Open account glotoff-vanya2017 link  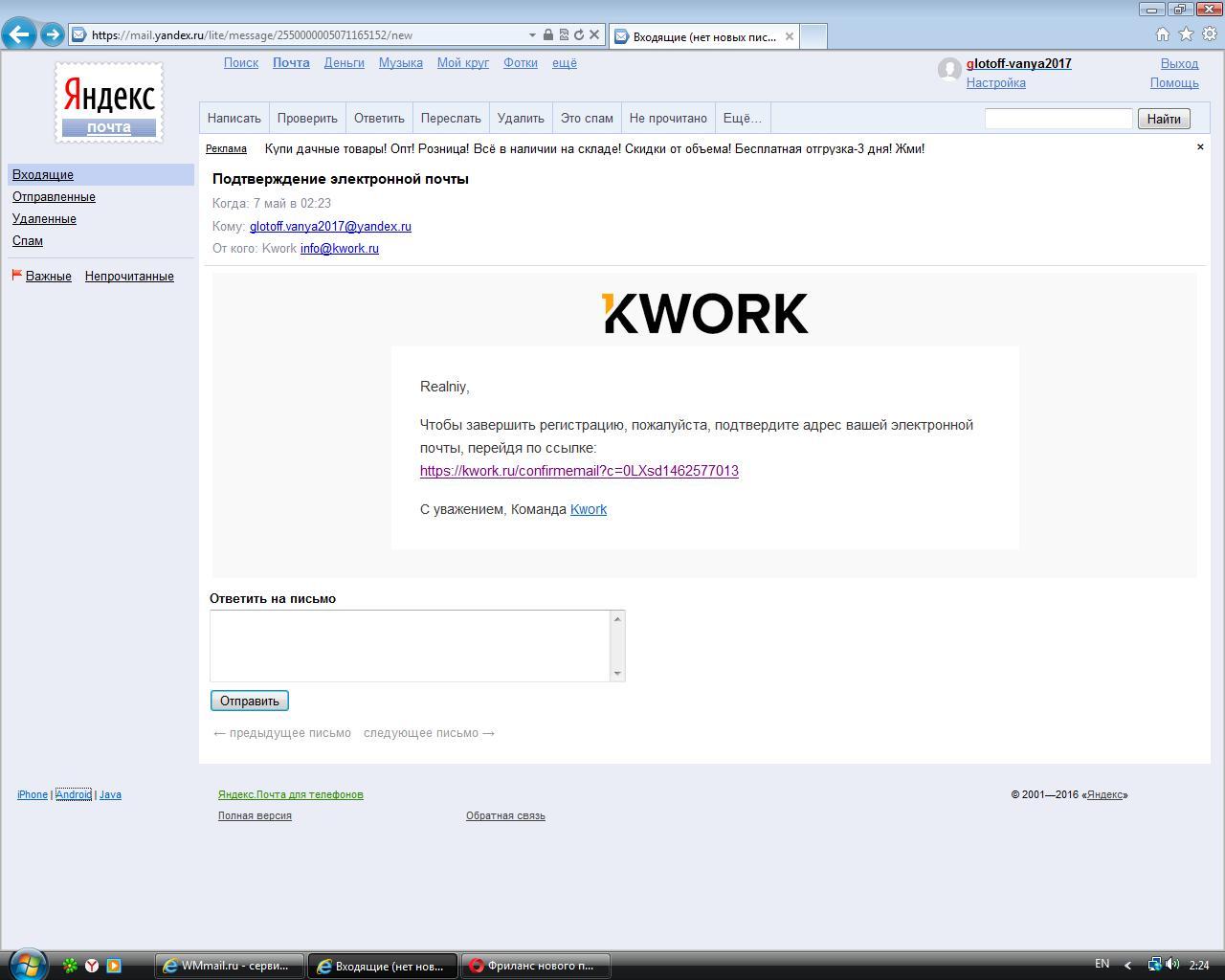click(x=1018, y=63)
